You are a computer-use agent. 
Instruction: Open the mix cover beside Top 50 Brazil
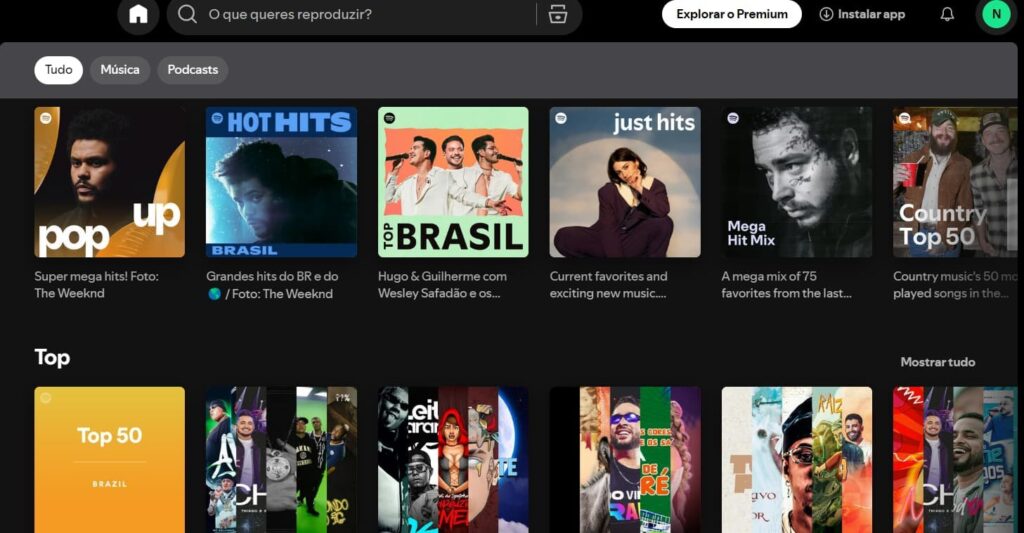point(281,460)
